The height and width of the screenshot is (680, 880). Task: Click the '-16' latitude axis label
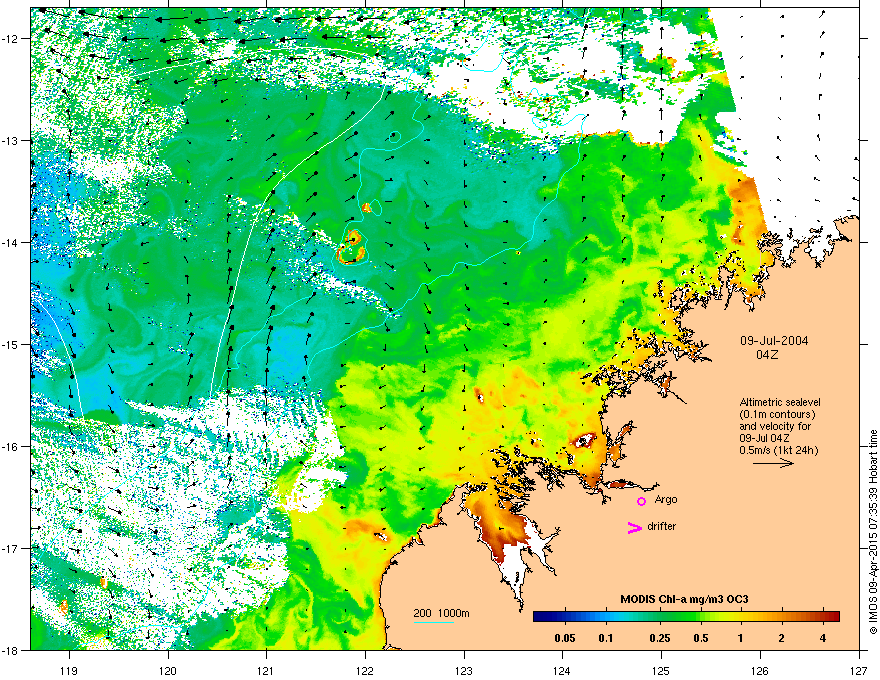click(x=11, y=447)
